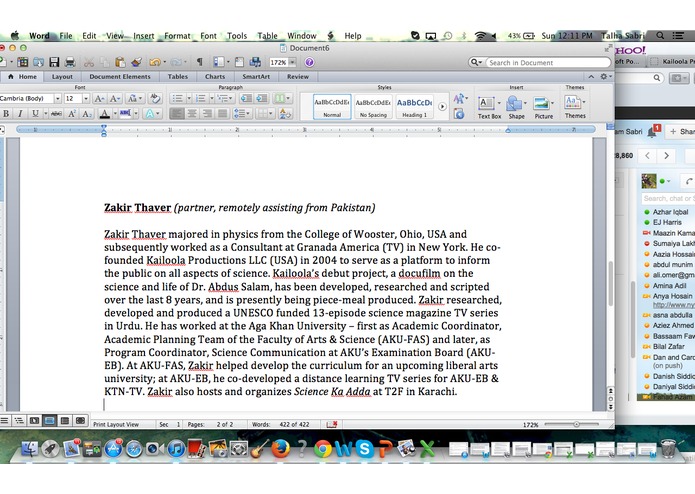
Task: Click the text highlight color button
Action: tap(125, 114)
